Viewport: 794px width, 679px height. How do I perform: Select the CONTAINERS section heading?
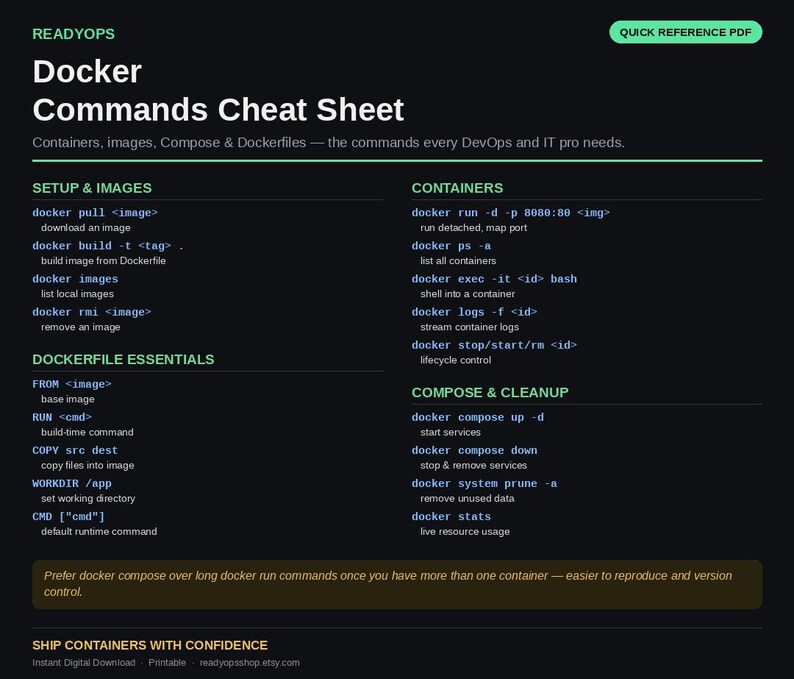[457, 188]
